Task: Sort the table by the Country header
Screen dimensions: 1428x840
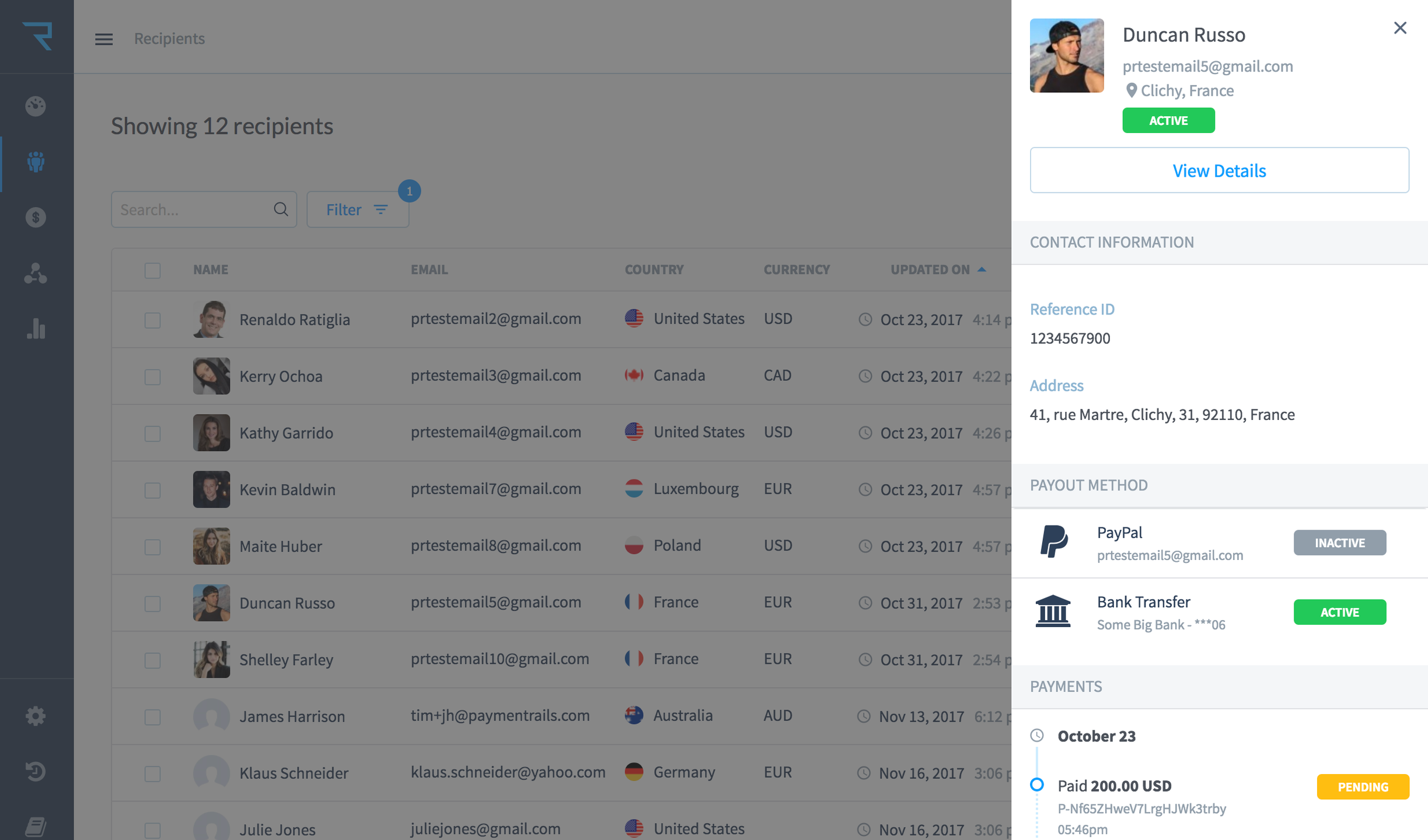Action: coord(654,269)
